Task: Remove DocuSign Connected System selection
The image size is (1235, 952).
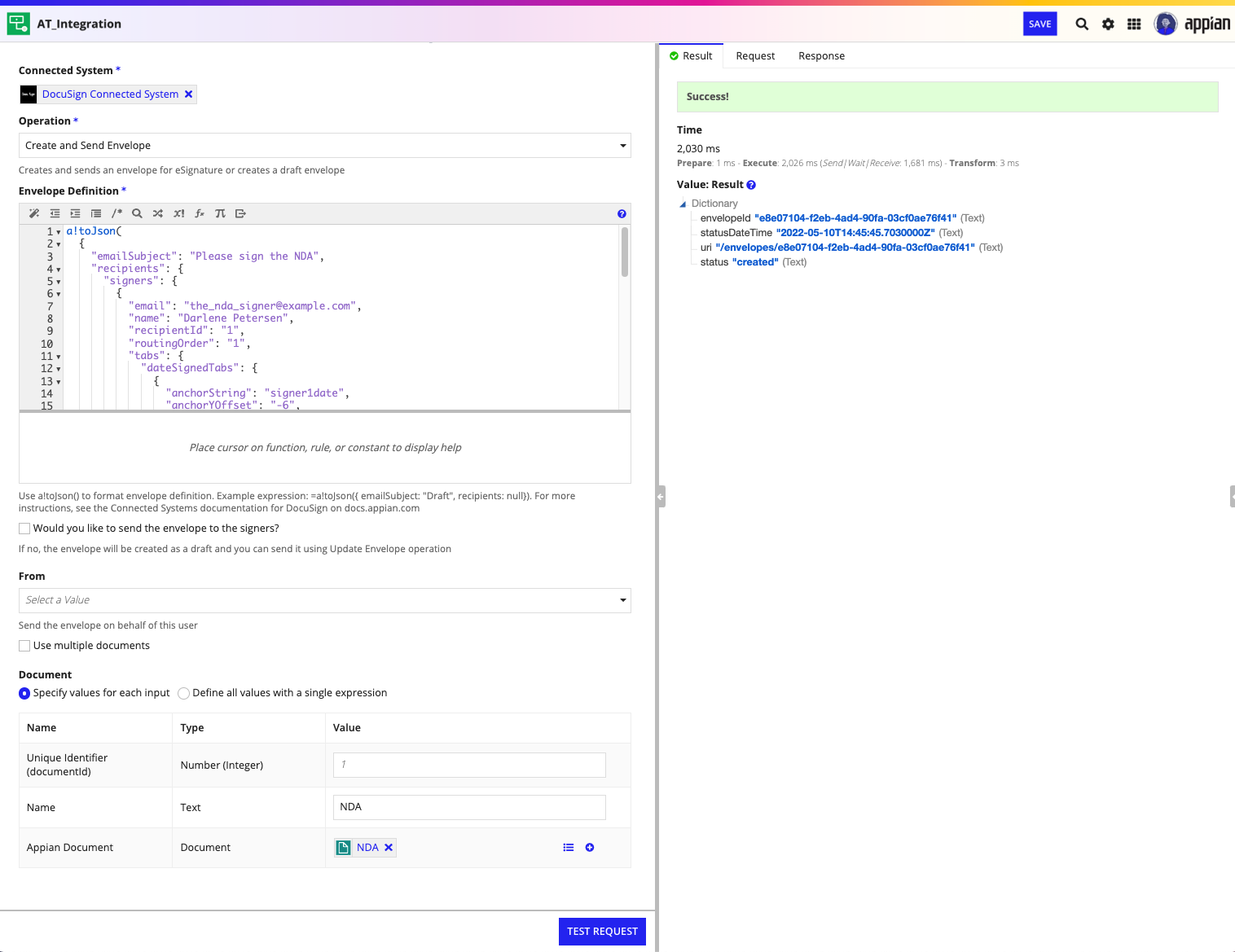Action: (x=188, y=94)
